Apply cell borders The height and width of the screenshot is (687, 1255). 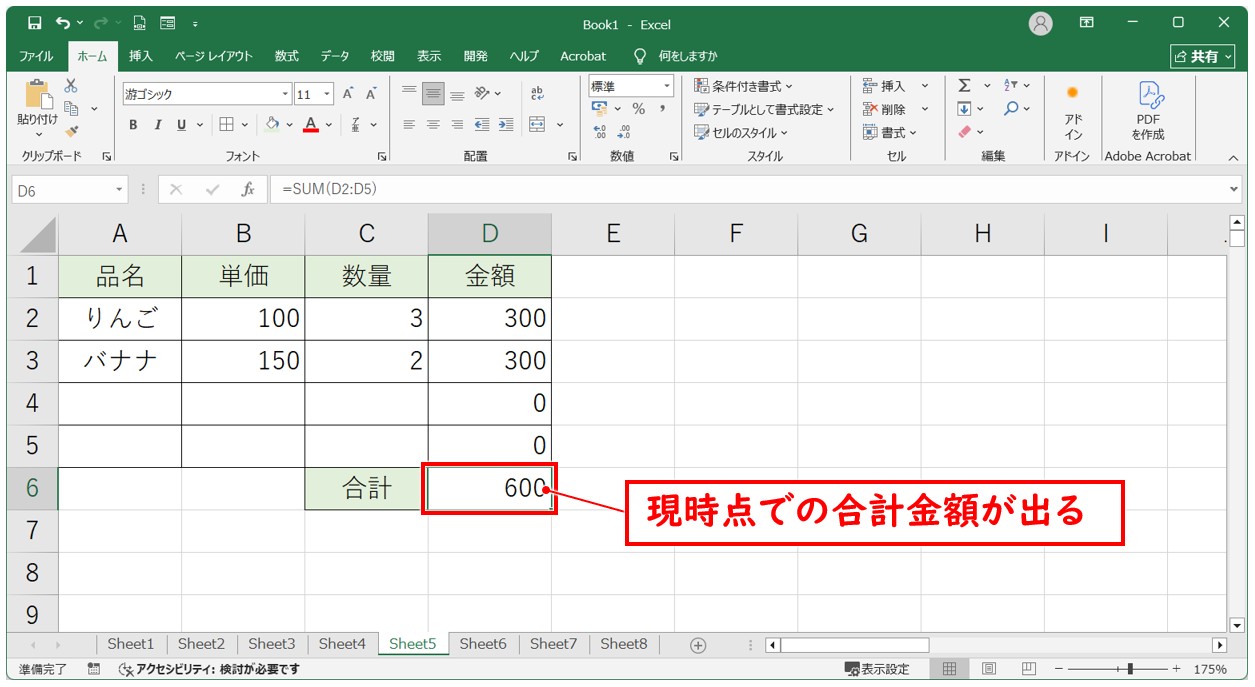tap(226, 125)
